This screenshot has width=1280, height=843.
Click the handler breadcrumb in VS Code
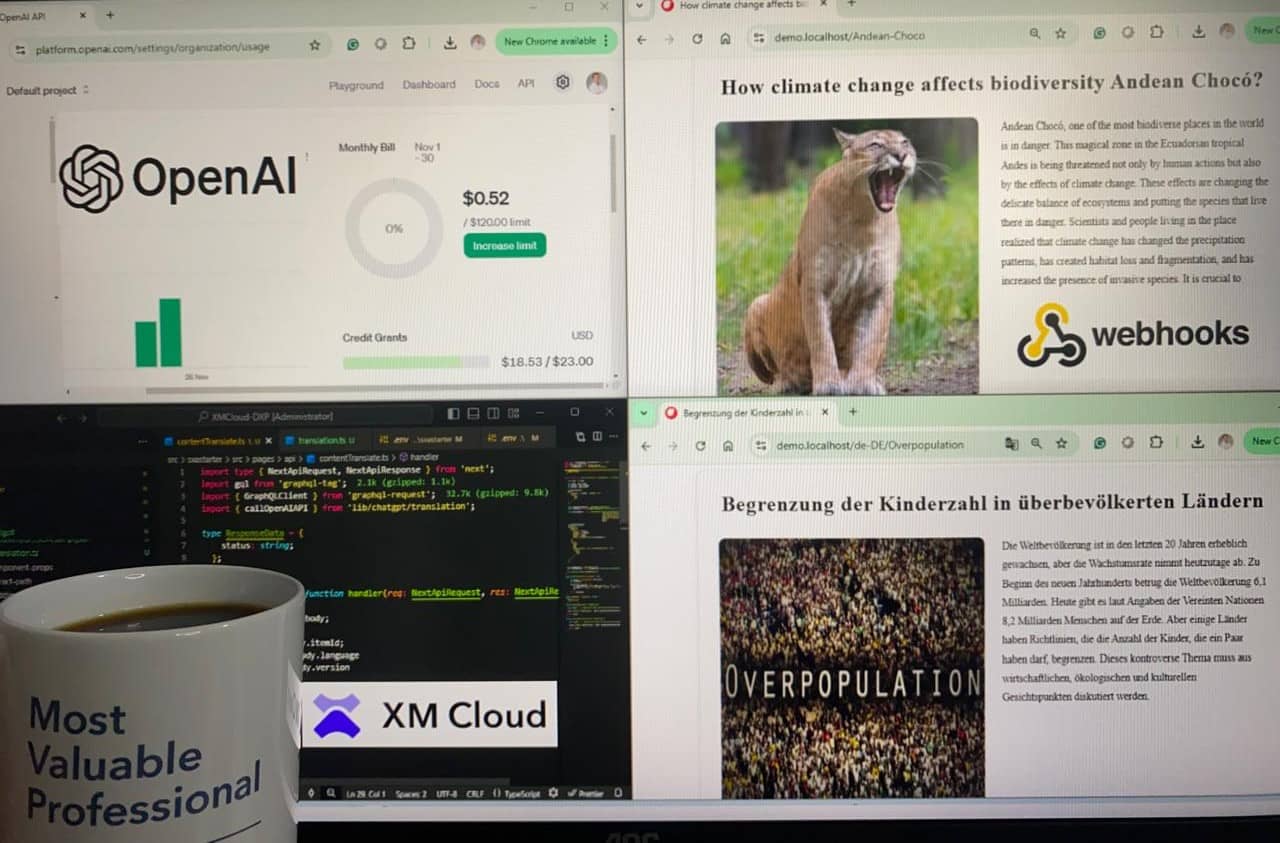418,456
